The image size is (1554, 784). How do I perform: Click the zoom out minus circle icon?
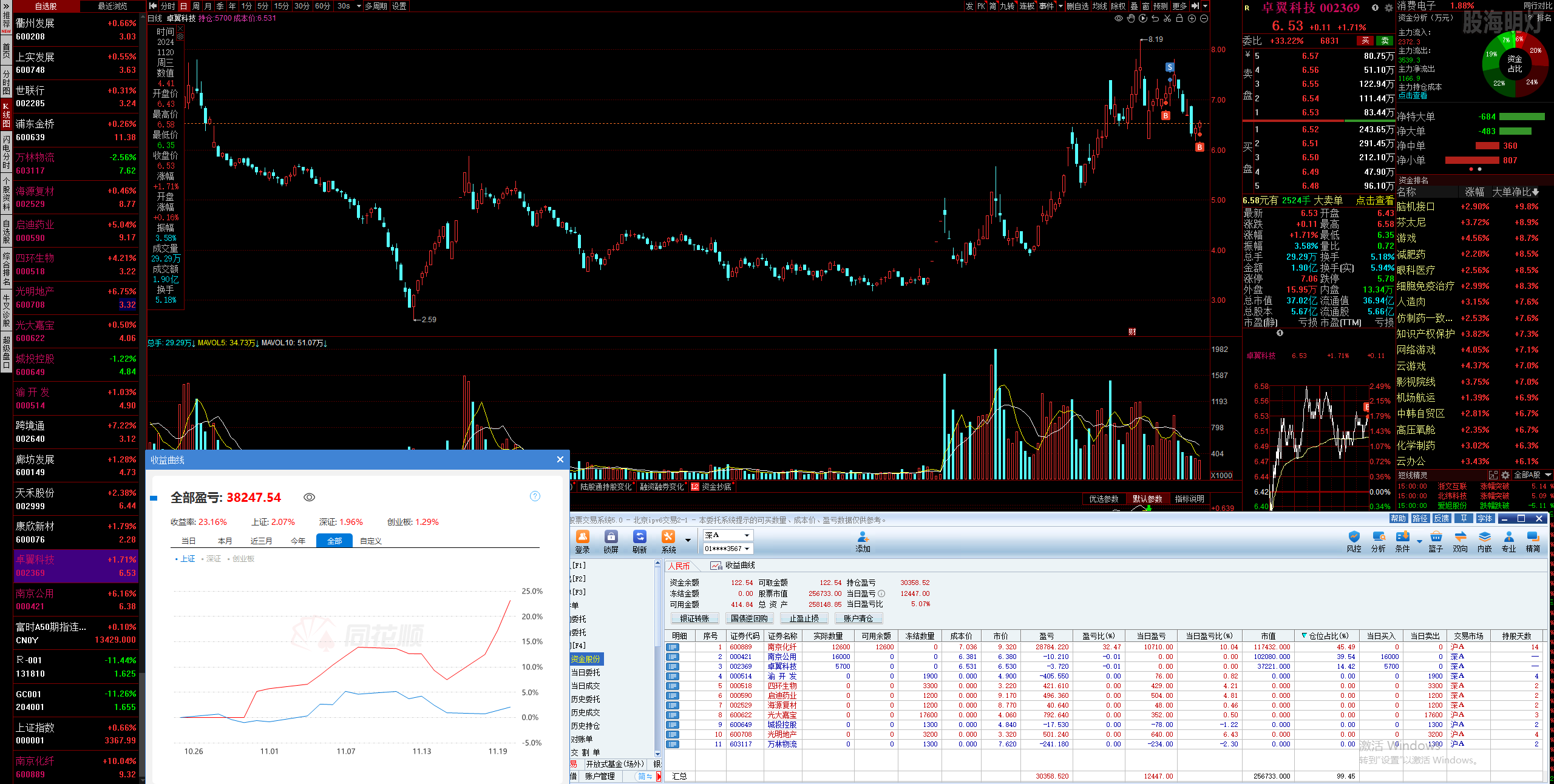tap(1204, 19)
